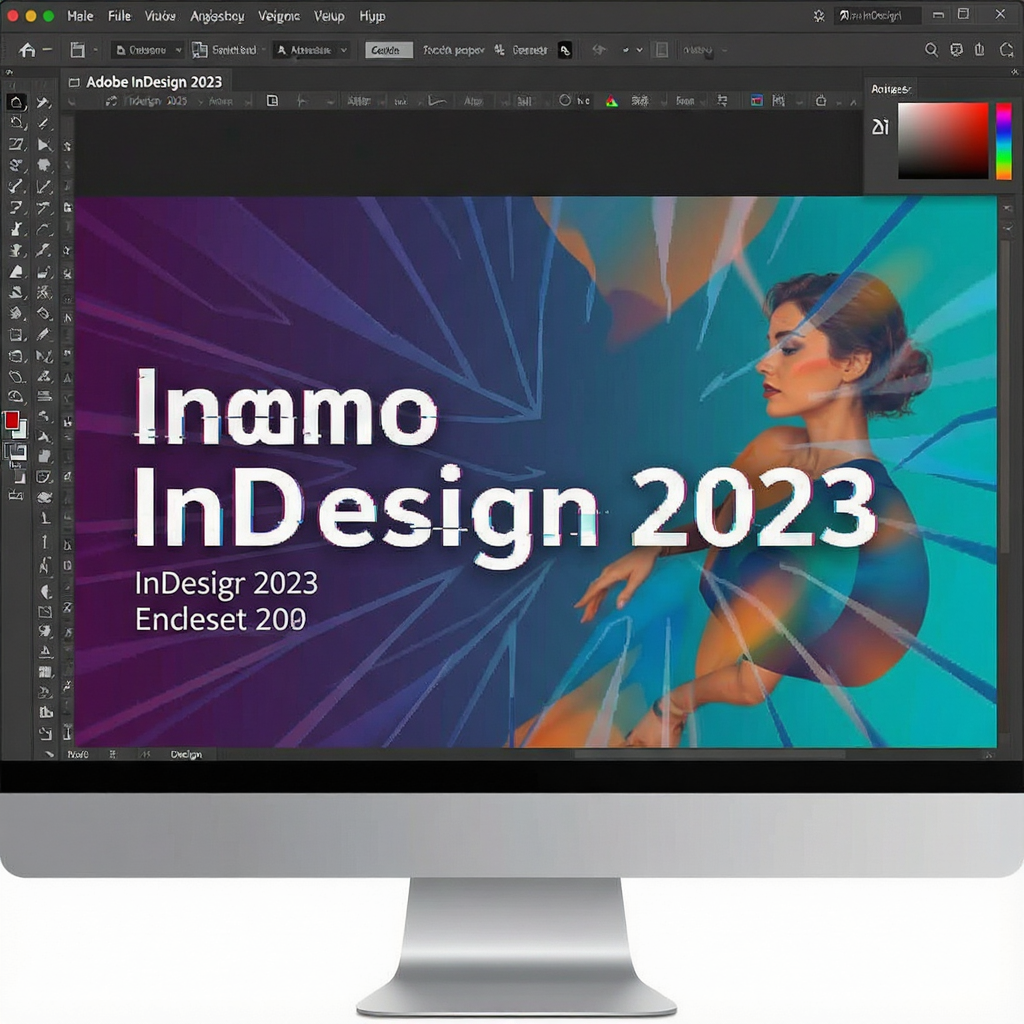Click the vertical scrollbar right of the canvas

pyautogui.click(x=1006, y=398)
